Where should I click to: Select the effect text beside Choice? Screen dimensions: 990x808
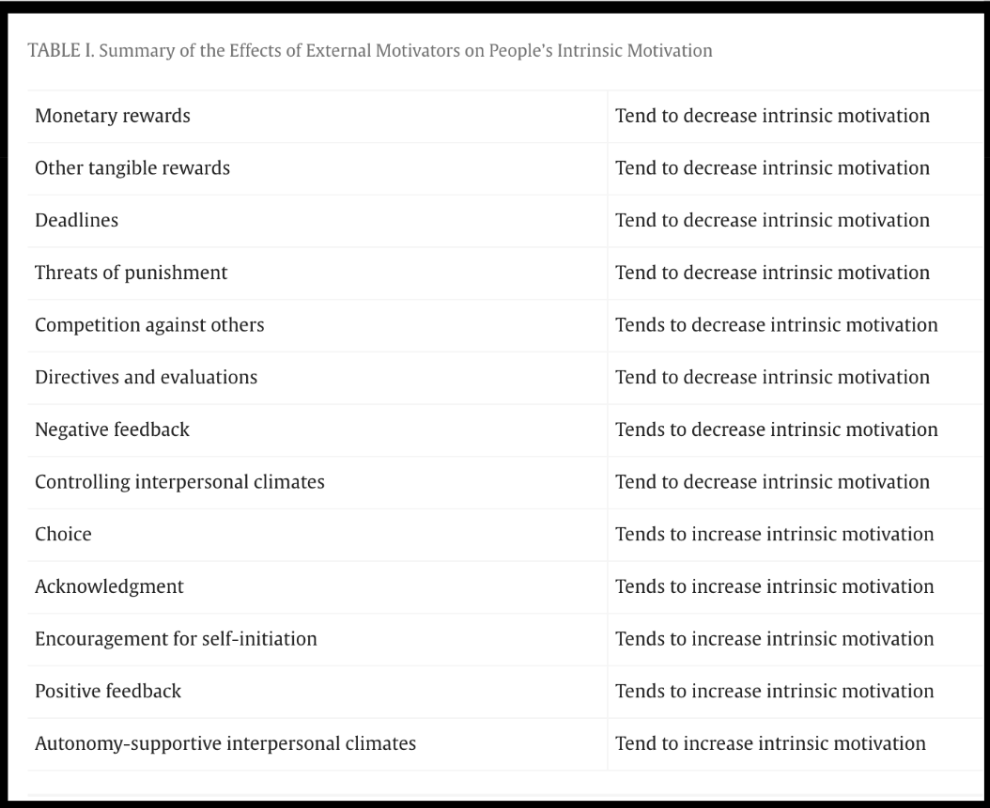click(774, 534)
